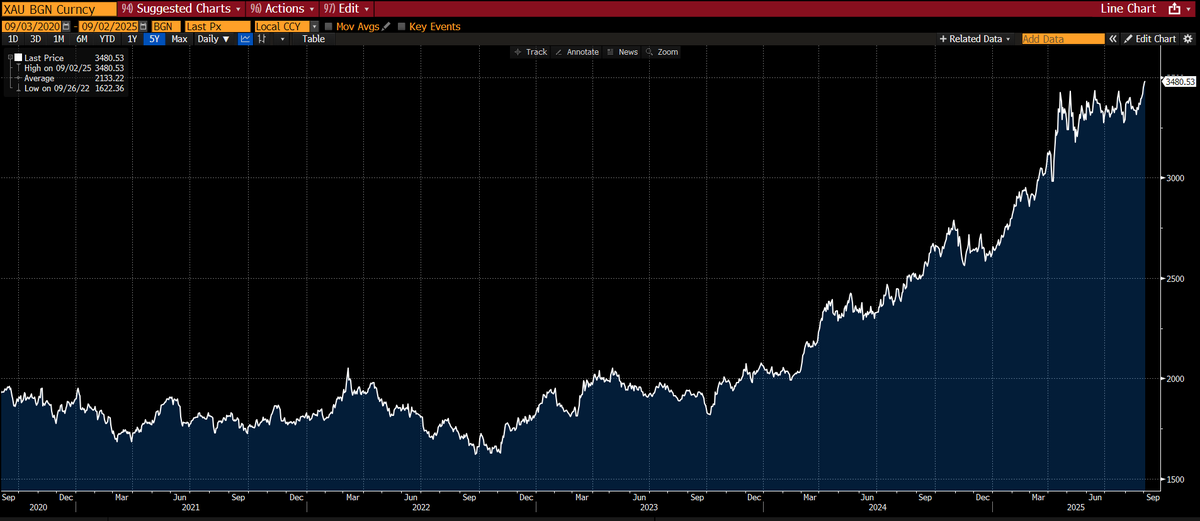Select the Max range tab
Screen dimensions: 1200x521
[x=179, y=39]
